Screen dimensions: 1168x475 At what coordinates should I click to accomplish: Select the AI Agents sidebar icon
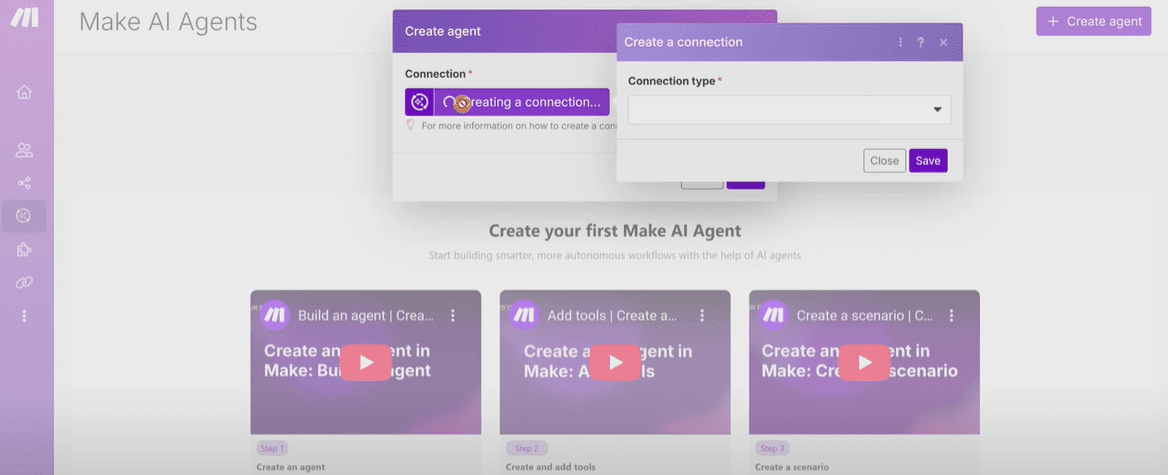24,216
